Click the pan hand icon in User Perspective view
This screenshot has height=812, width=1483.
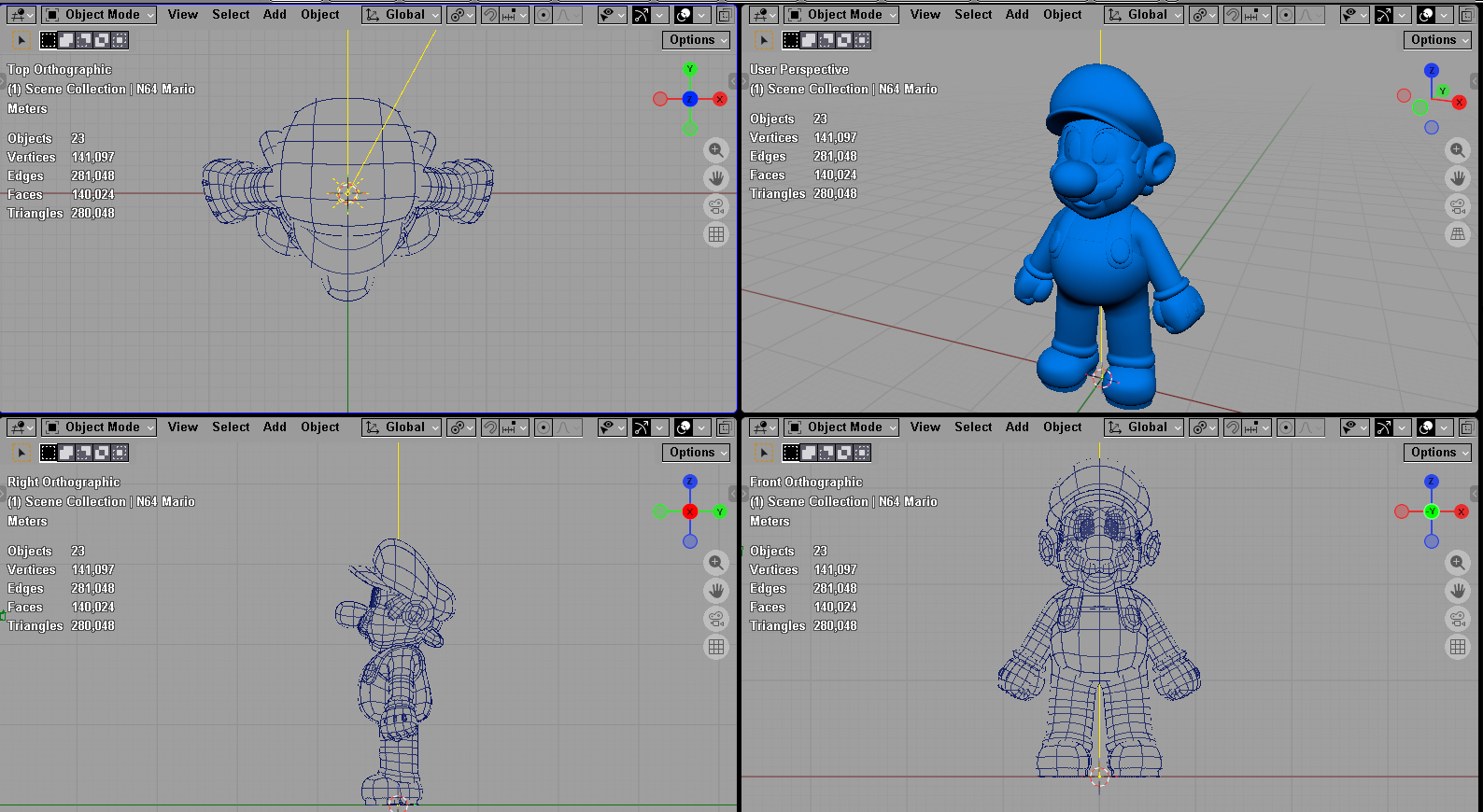(x=1458, y=178)
